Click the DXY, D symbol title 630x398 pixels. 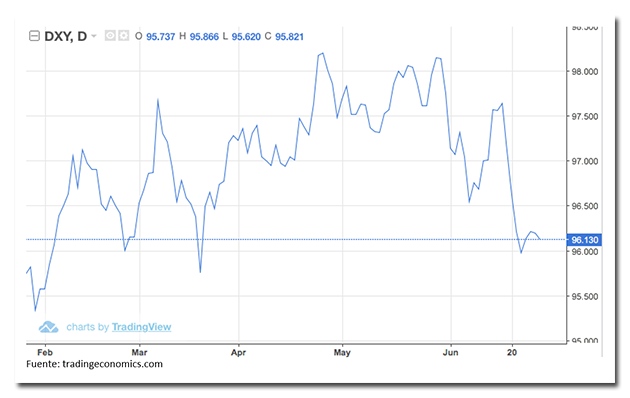click(x=65, y=36)
